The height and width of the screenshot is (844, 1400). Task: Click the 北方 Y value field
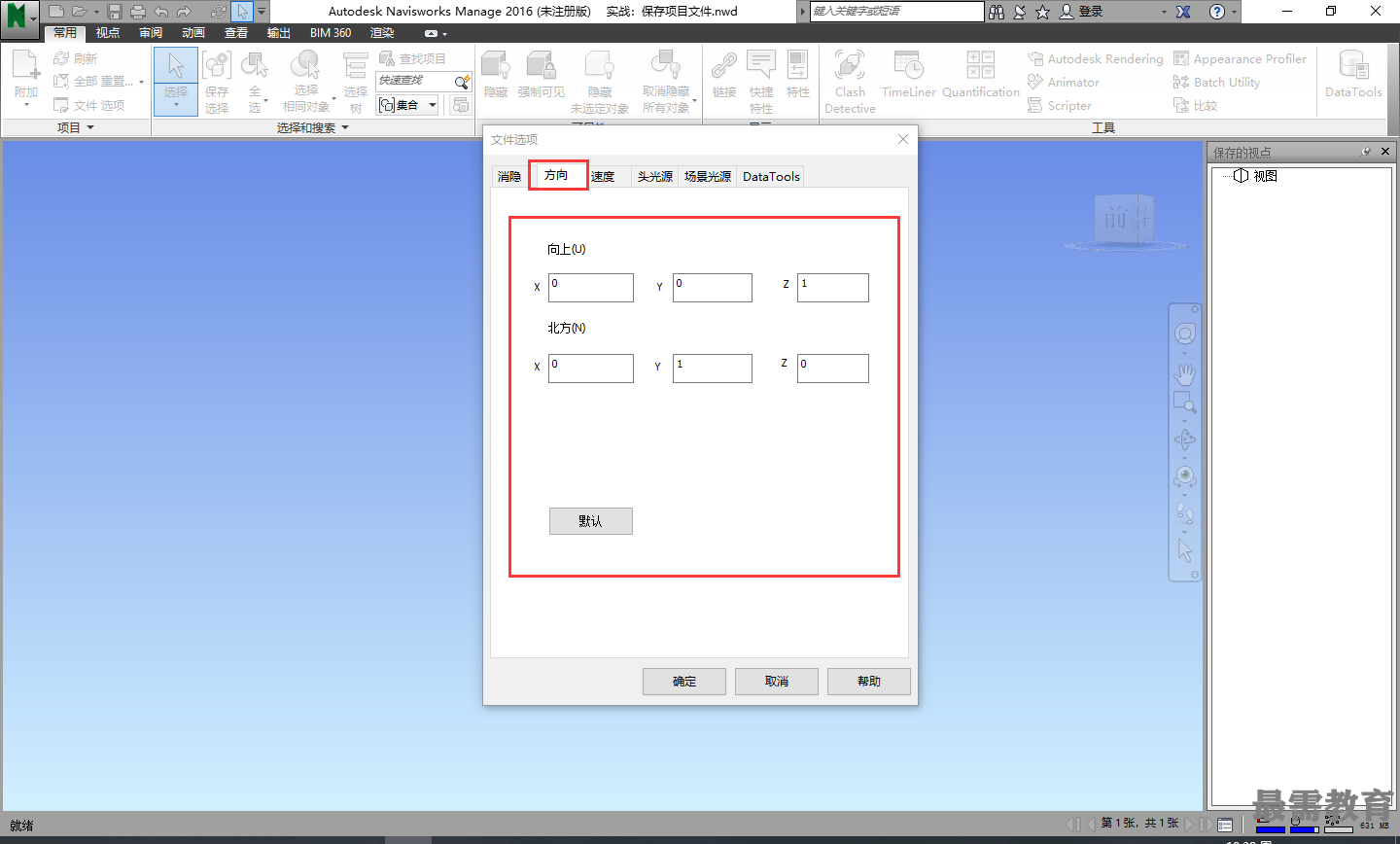click(x=713, y=369)
